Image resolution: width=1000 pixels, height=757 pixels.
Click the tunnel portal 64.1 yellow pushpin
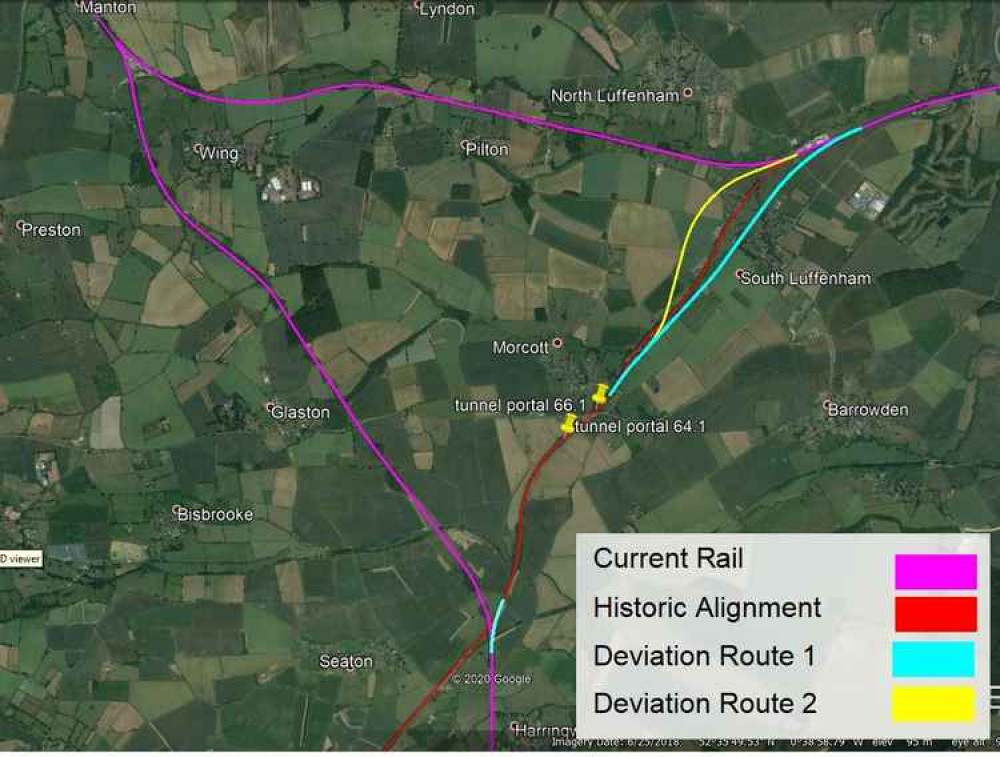coord(568,423)
